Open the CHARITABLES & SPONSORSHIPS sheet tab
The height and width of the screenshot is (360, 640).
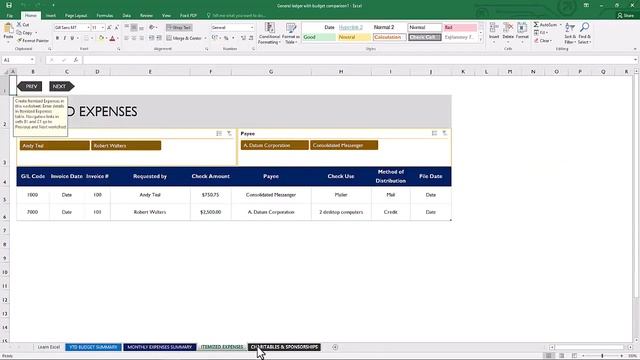pos(284,347)
